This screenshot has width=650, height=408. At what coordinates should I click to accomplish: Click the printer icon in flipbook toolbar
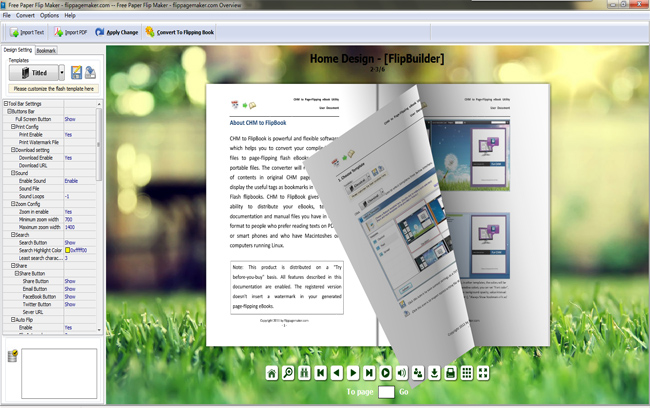coord(450,373)
